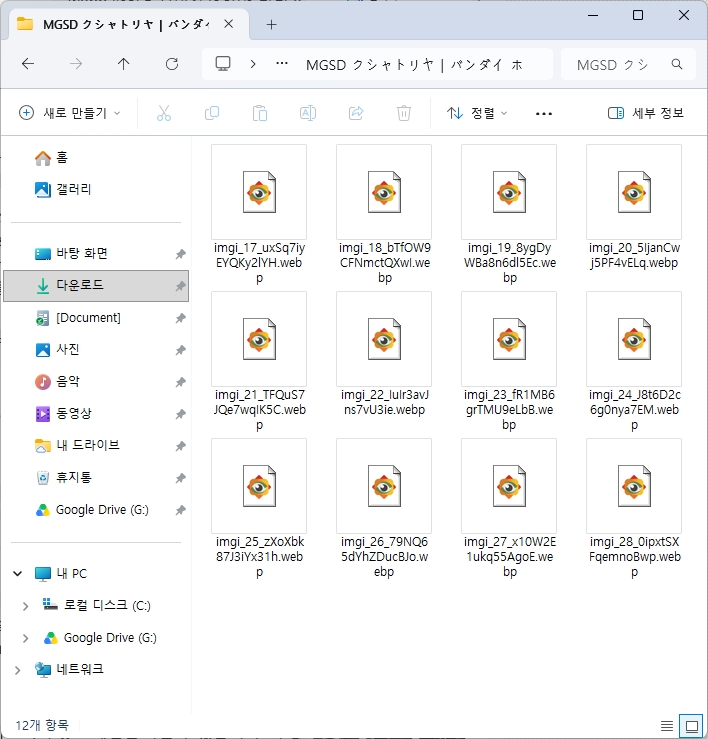Screen dimensions: 708x739
Task: Click the magnifier search icon
Action: coord(677,64)
